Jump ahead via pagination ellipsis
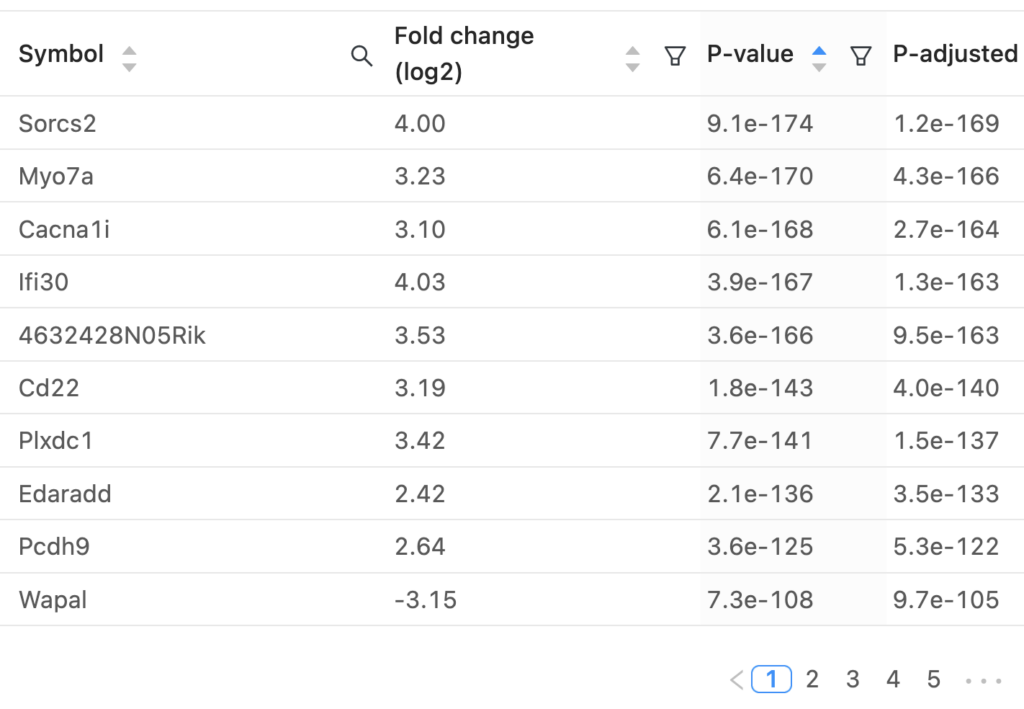Screen dimensions: 1024x709 [x=984, y=680]
